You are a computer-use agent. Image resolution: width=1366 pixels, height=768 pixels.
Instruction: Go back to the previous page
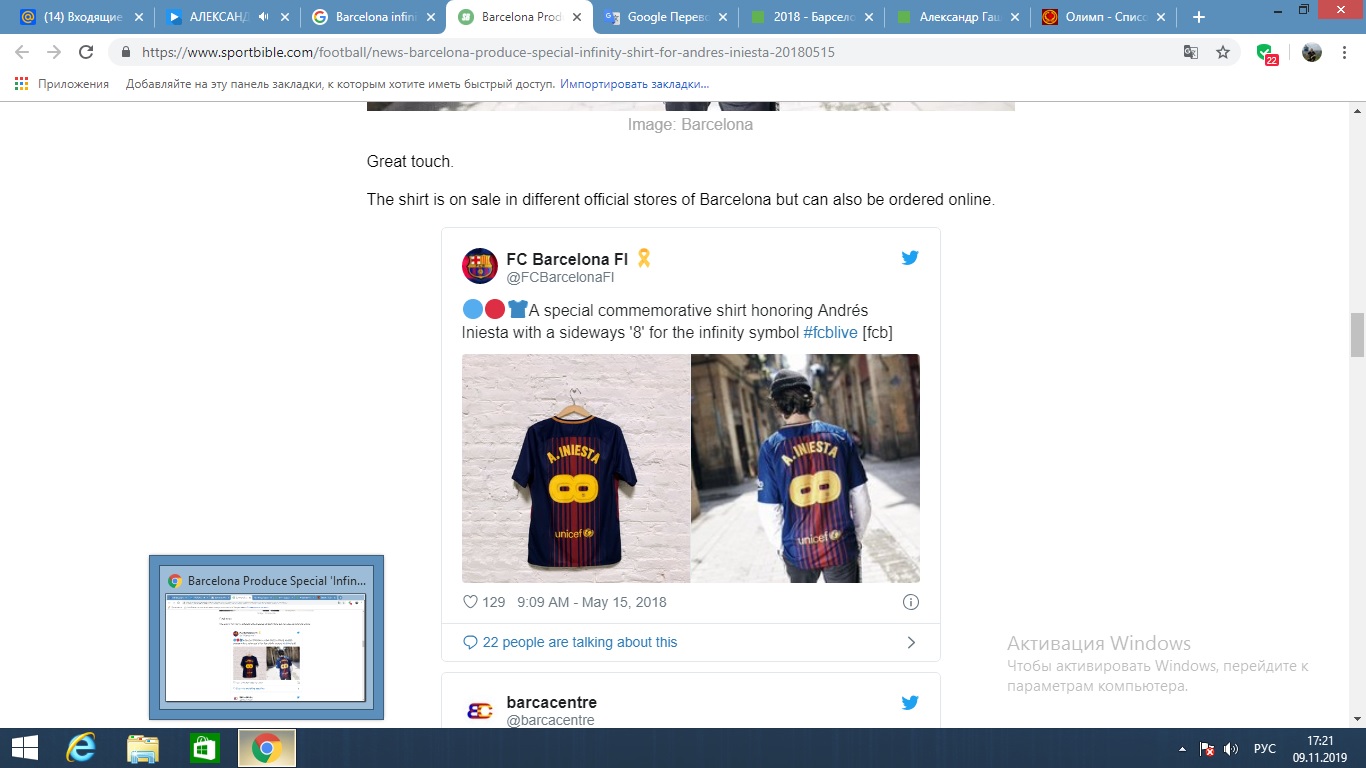click(22, 53)
